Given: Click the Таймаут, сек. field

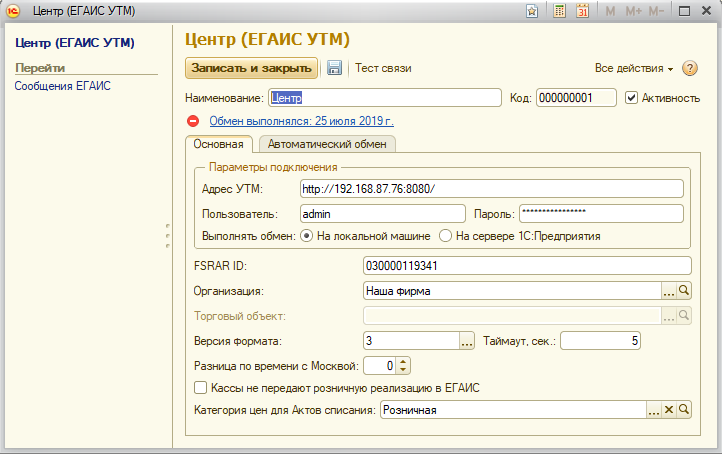Looking at the screenshot, I should pos(600,341).
